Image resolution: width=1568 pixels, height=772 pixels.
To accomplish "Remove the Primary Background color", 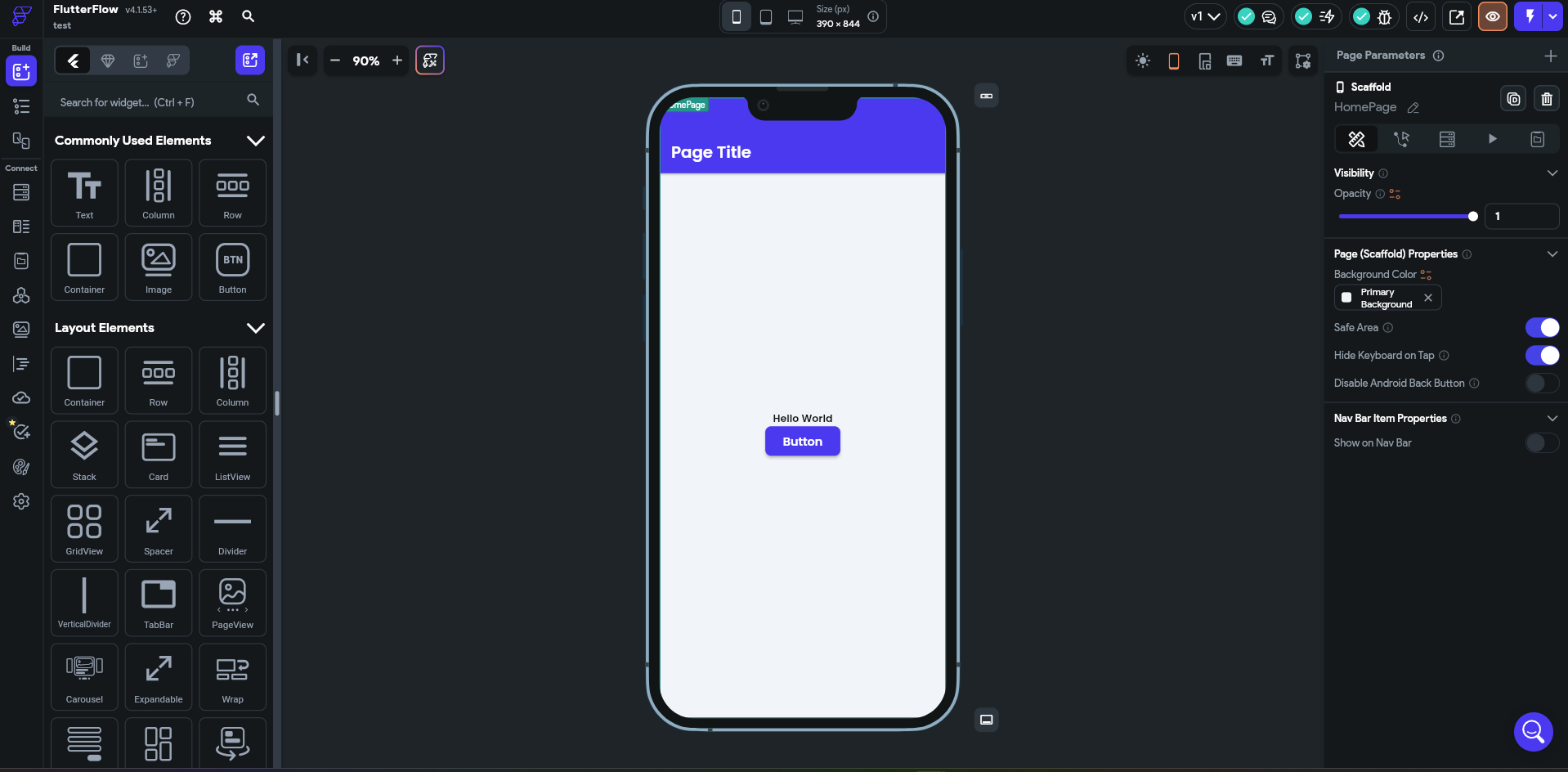I will [x=1428, y=298].
